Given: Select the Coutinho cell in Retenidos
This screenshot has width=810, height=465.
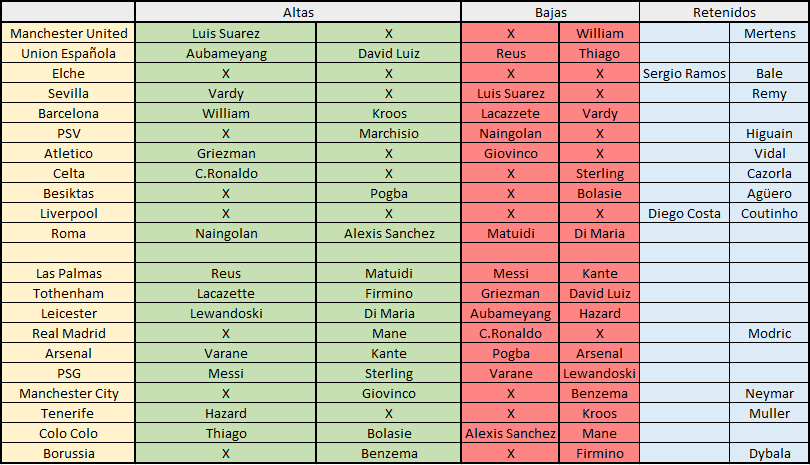Looking at the screenshot, I should coord(769,213).
